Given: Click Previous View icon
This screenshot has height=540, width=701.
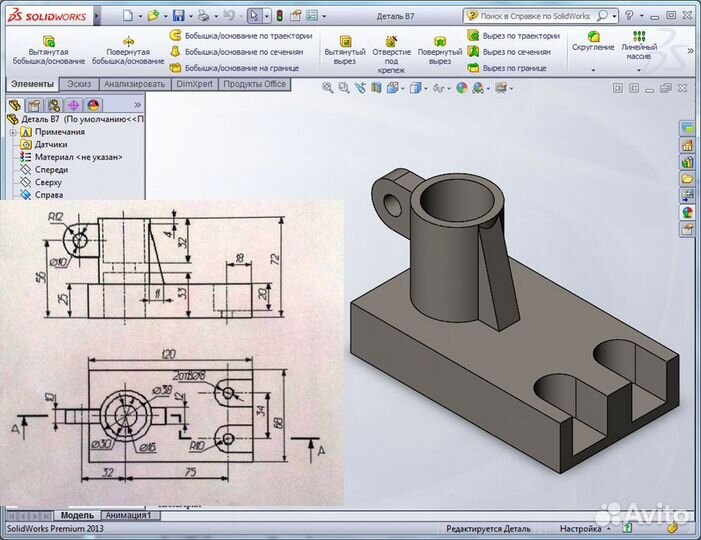Looking at the screenshot, I should click(x=360, y=88).
